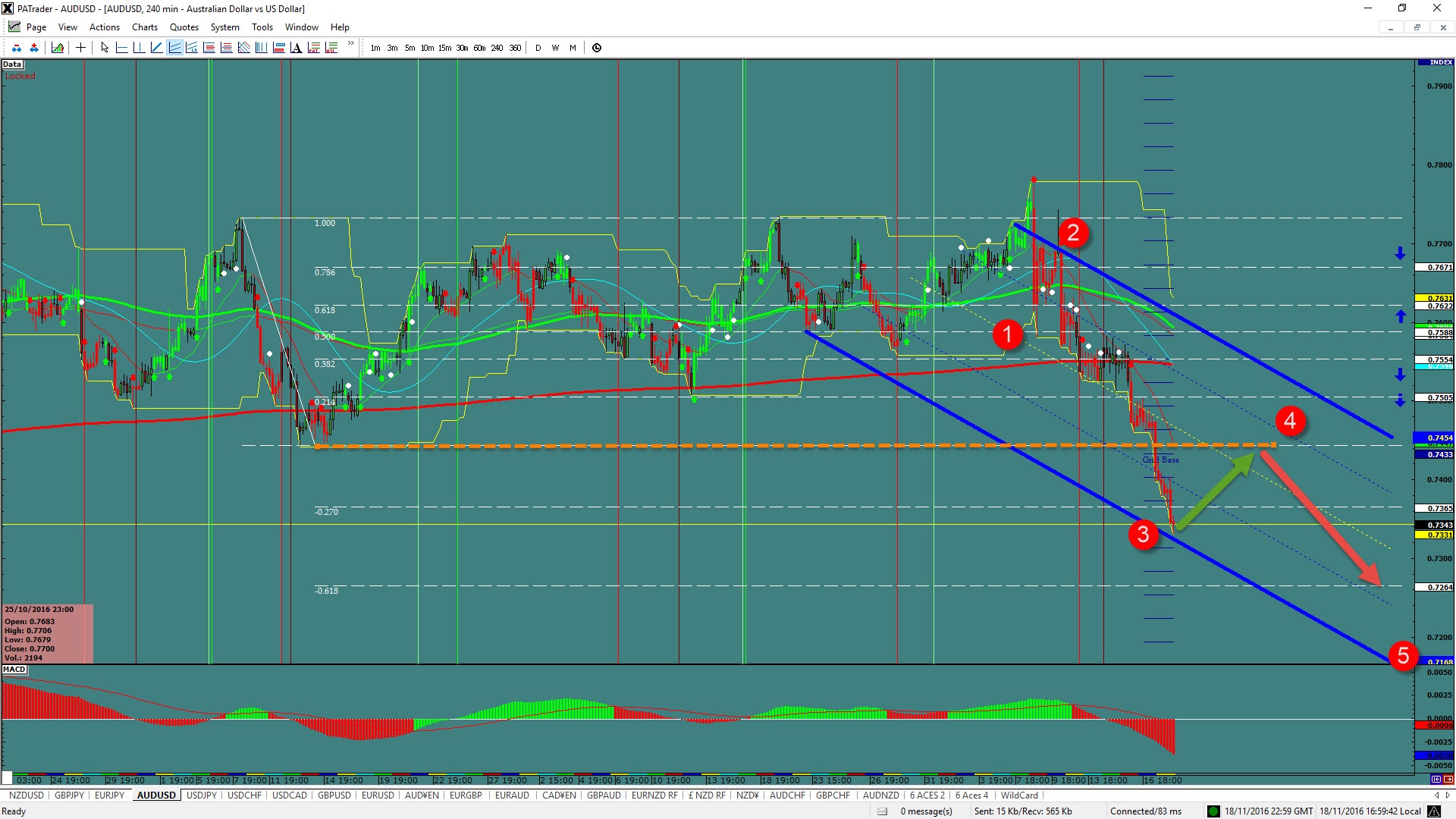Image resolution: width=1456 pixels, height=819 pixels.
Task: Select the vertical line drawing tool
Action: pyautogui.click(x=139, y=48)
